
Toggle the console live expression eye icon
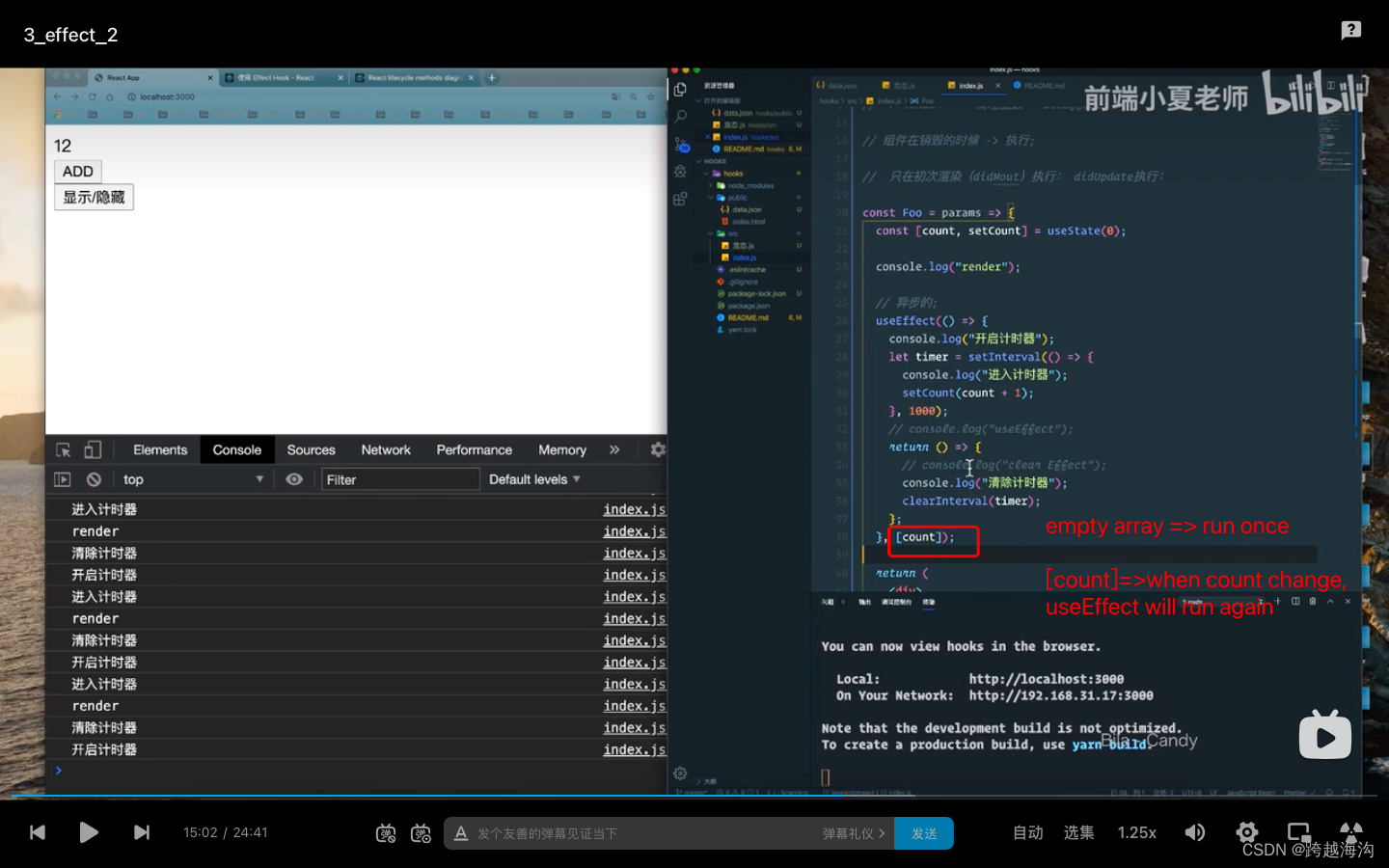click(294, 479)
